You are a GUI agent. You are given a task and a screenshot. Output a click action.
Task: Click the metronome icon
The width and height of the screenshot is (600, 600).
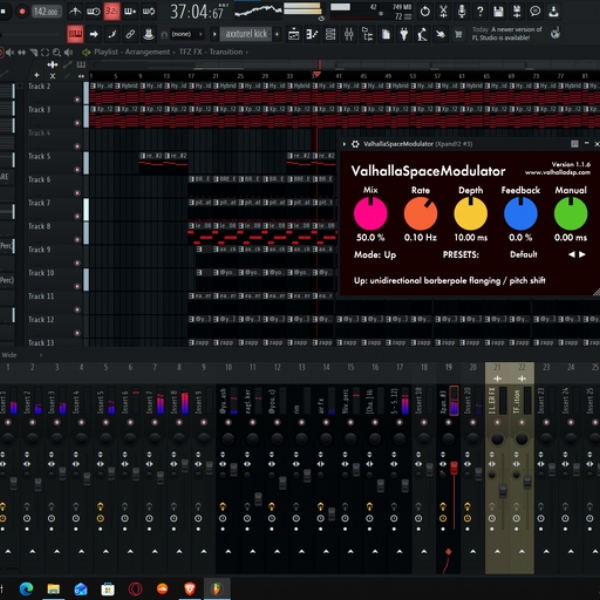tap(75, 12)
